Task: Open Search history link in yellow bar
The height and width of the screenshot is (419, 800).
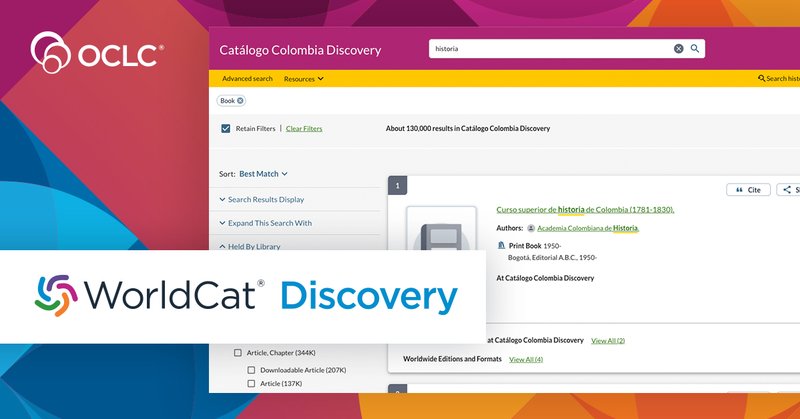Action: (x=779, y=79)
